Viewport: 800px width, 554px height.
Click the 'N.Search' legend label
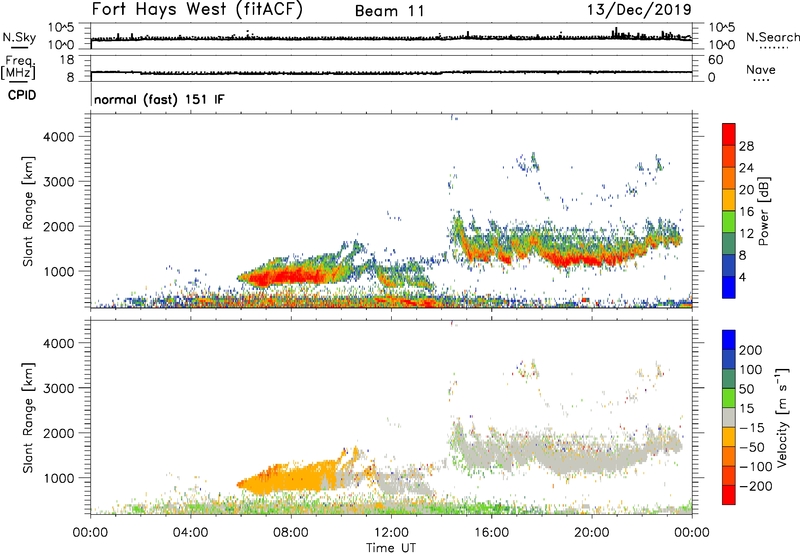(773, 37)
